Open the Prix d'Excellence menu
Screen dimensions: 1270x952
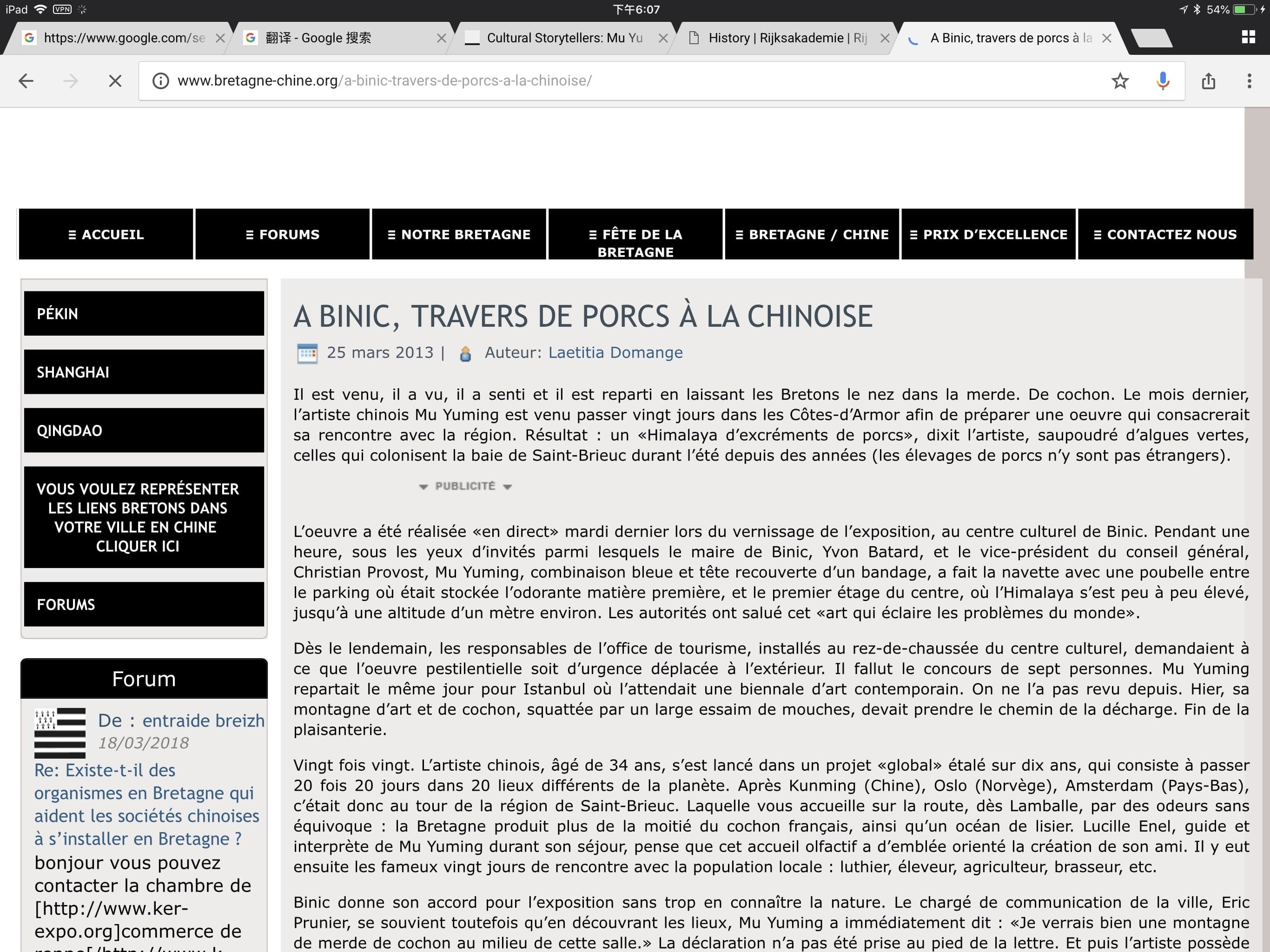point(988,234)
